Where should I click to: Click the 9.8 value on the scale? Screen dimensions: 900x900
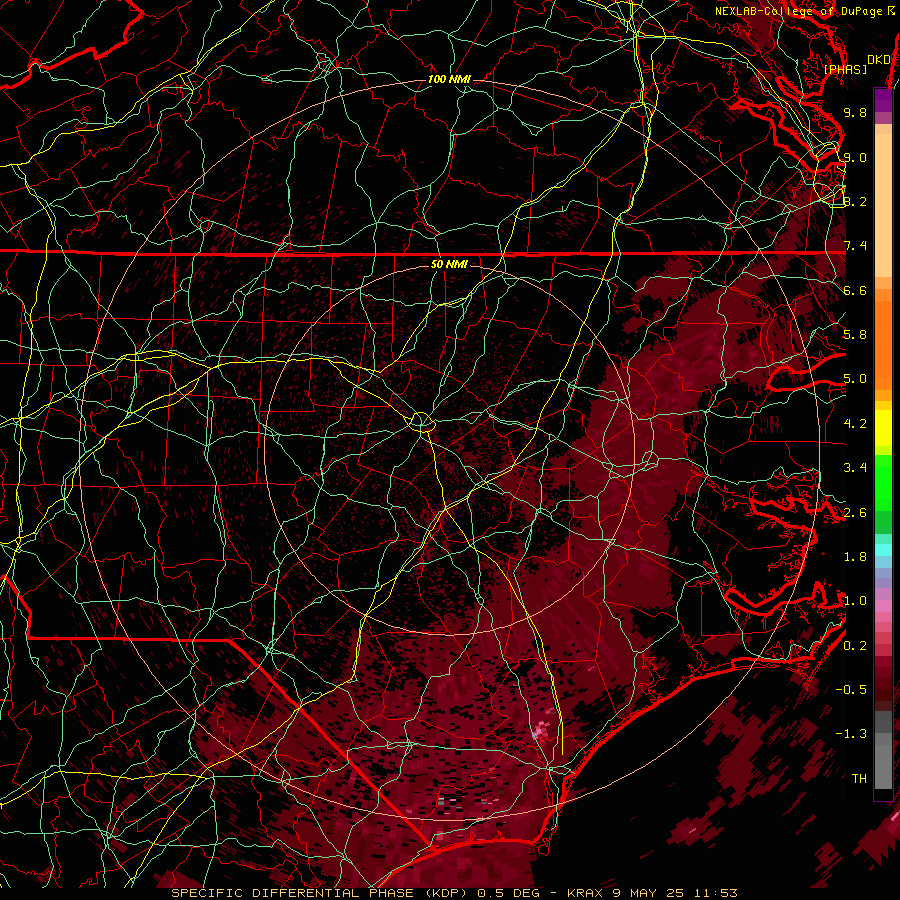point(855,112)
